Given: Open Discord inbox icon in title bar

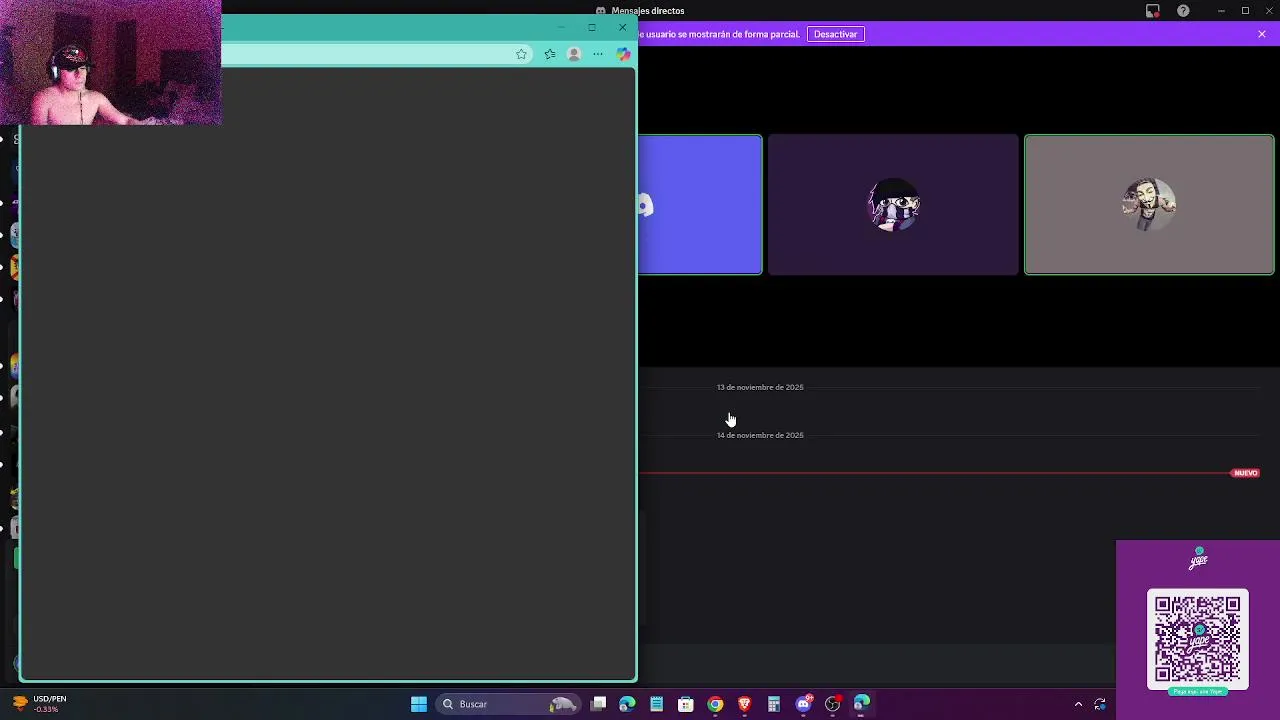Looking at the screenshot, I should click(x=1153, y=11).
